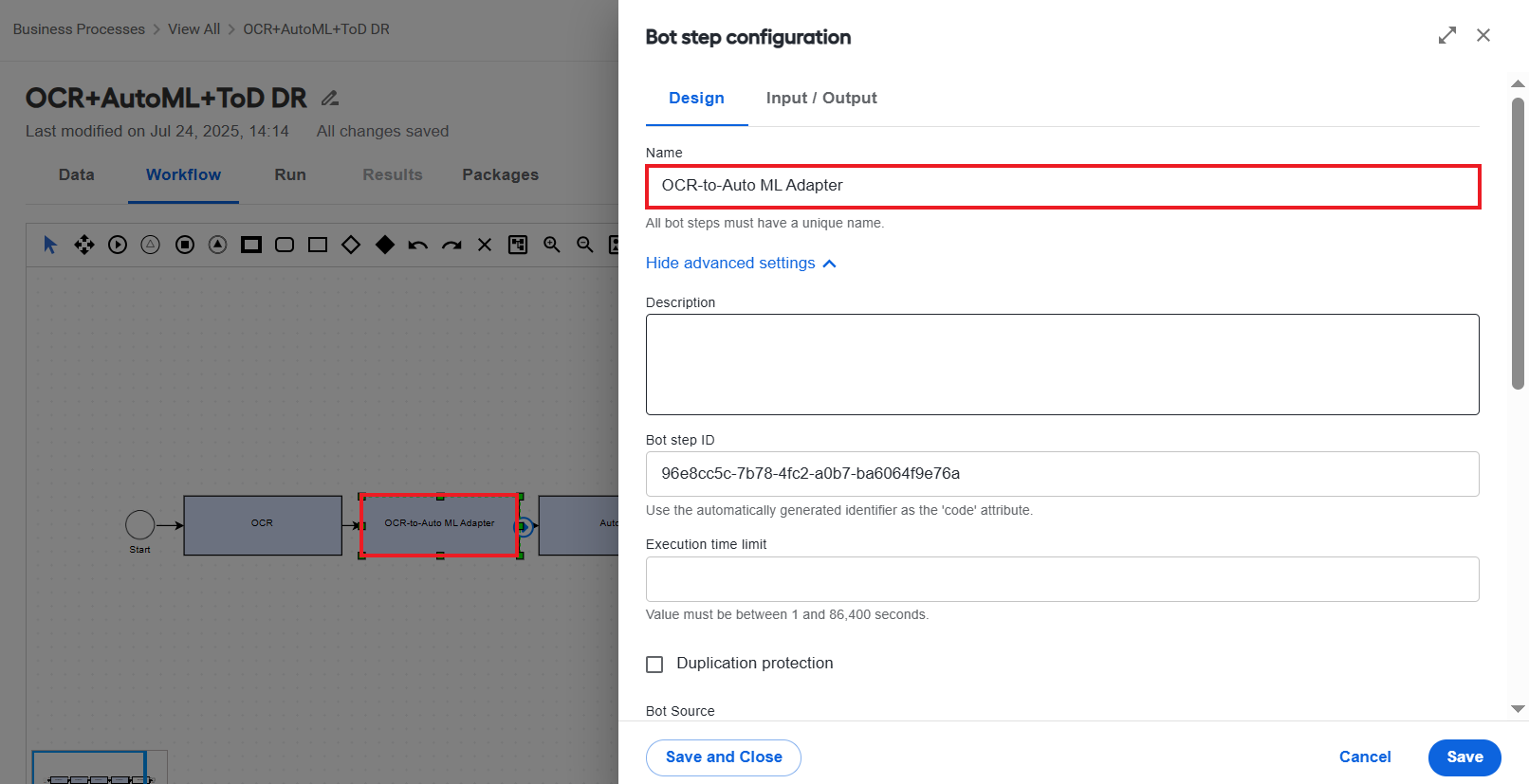
Task: Select the filled diamond shape tool
Action: [384, 245]
